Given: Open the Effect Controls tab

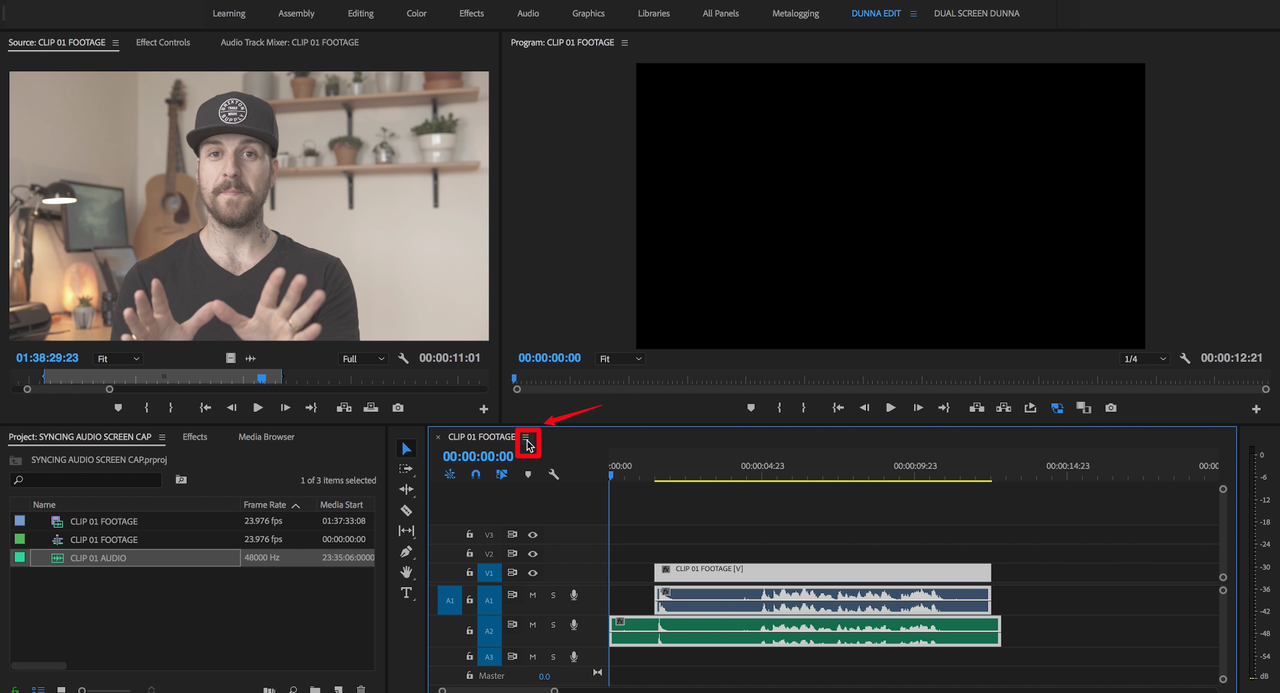Looking at the screenshot, I should pyautogui.click(x=163, y=43).
